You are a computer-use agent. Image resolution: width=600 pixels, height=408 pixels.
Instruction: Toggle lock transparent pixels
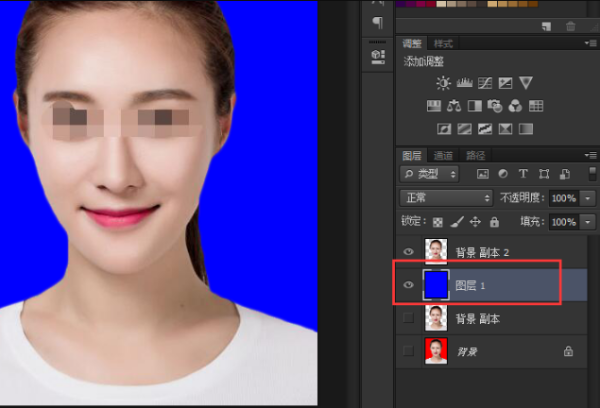(x=437, y=222)
